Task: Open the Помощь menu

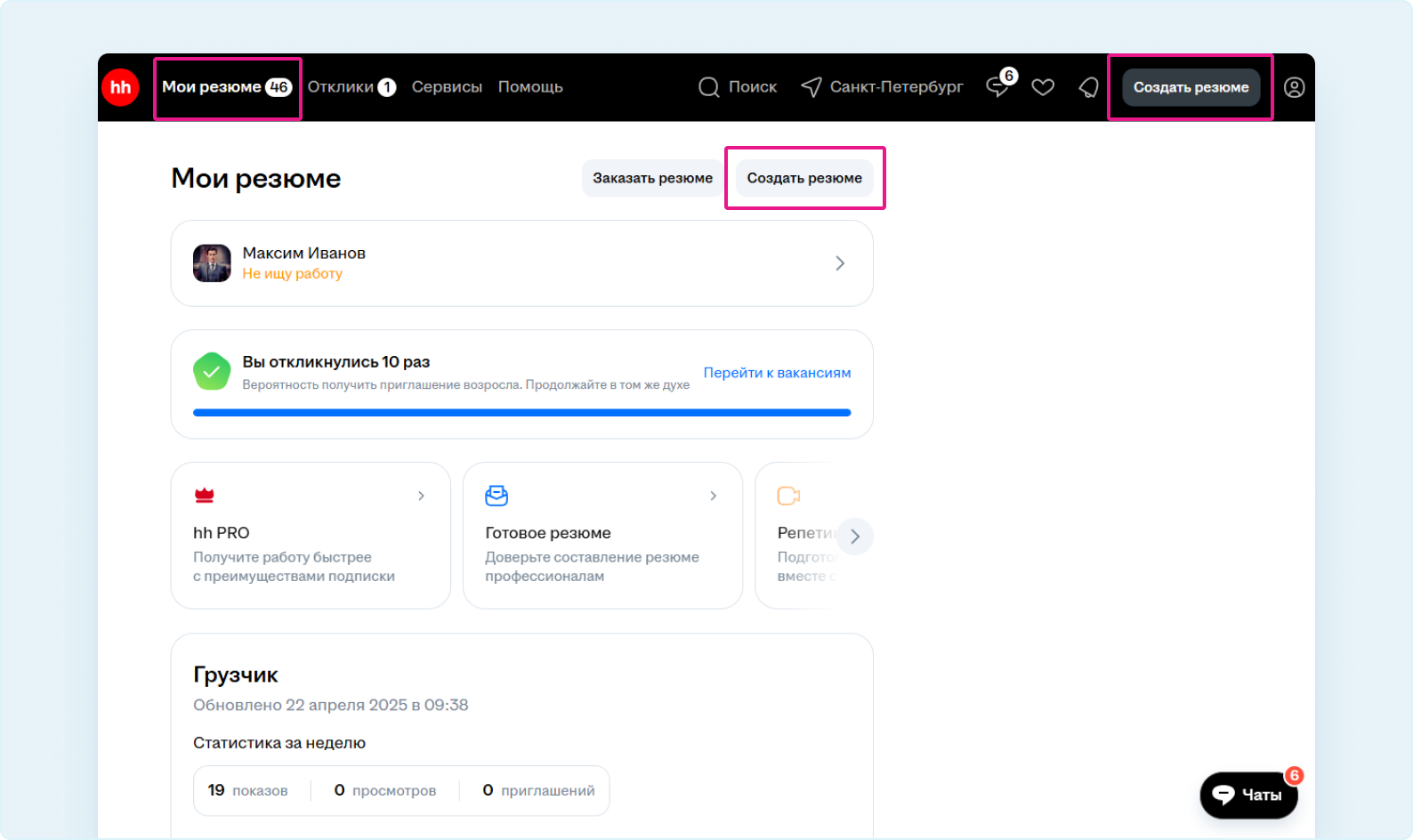Action: coord(530,87)
